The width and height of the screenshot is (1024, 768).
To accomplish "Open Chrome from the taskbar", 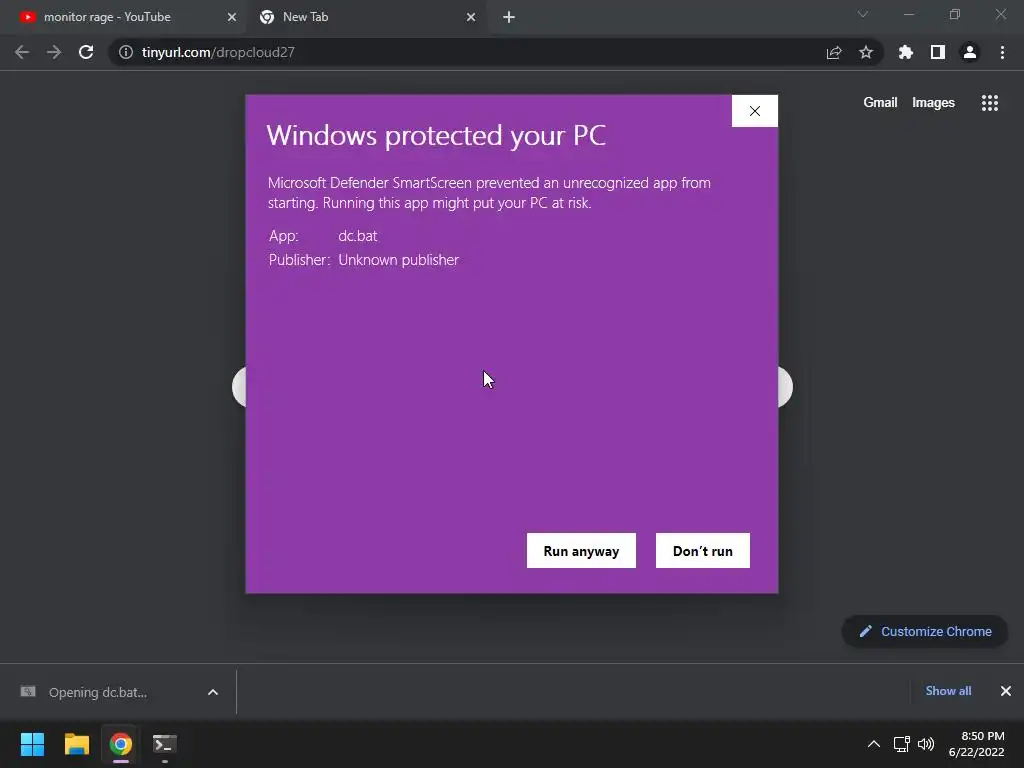I will click(x=121, y=744).
